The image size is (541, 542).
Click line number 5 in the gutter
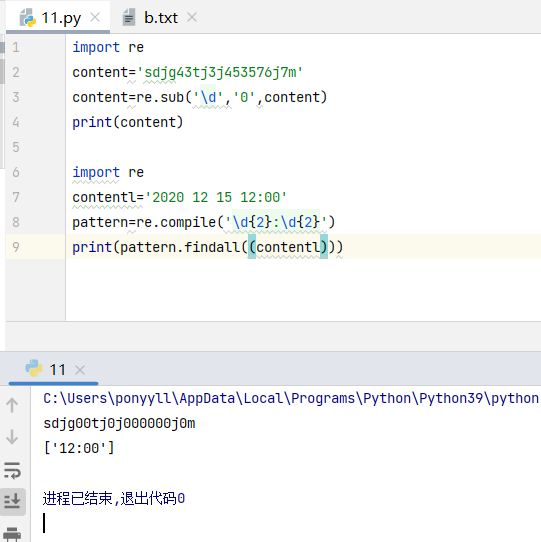[x=16, y=147]
